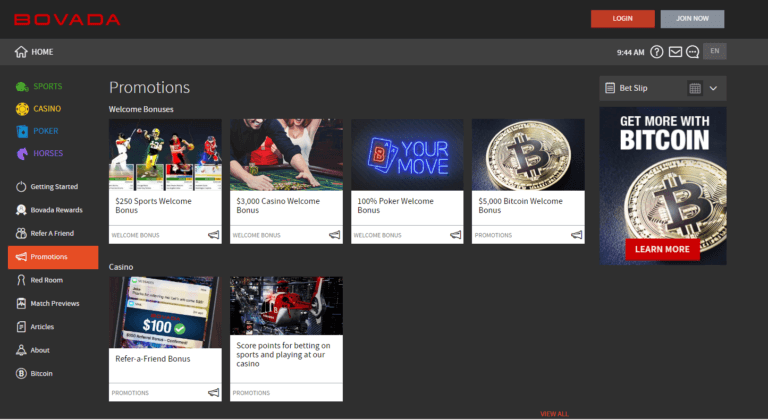
Task: Click the Red Room icon
Action: [21, 280]
